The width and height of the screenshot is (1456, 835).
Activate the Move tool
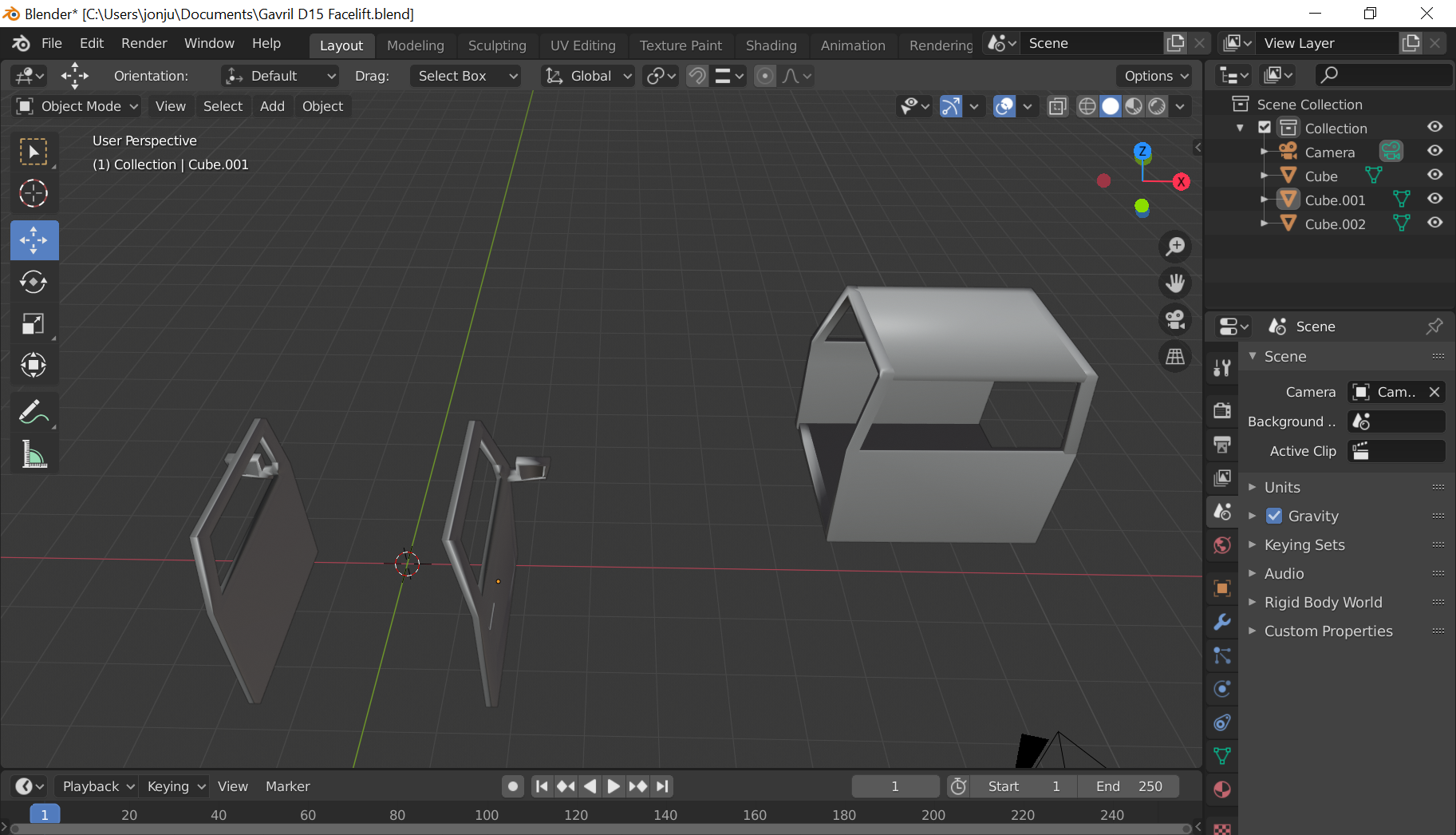pyautogui.click(x=34, y=240)
